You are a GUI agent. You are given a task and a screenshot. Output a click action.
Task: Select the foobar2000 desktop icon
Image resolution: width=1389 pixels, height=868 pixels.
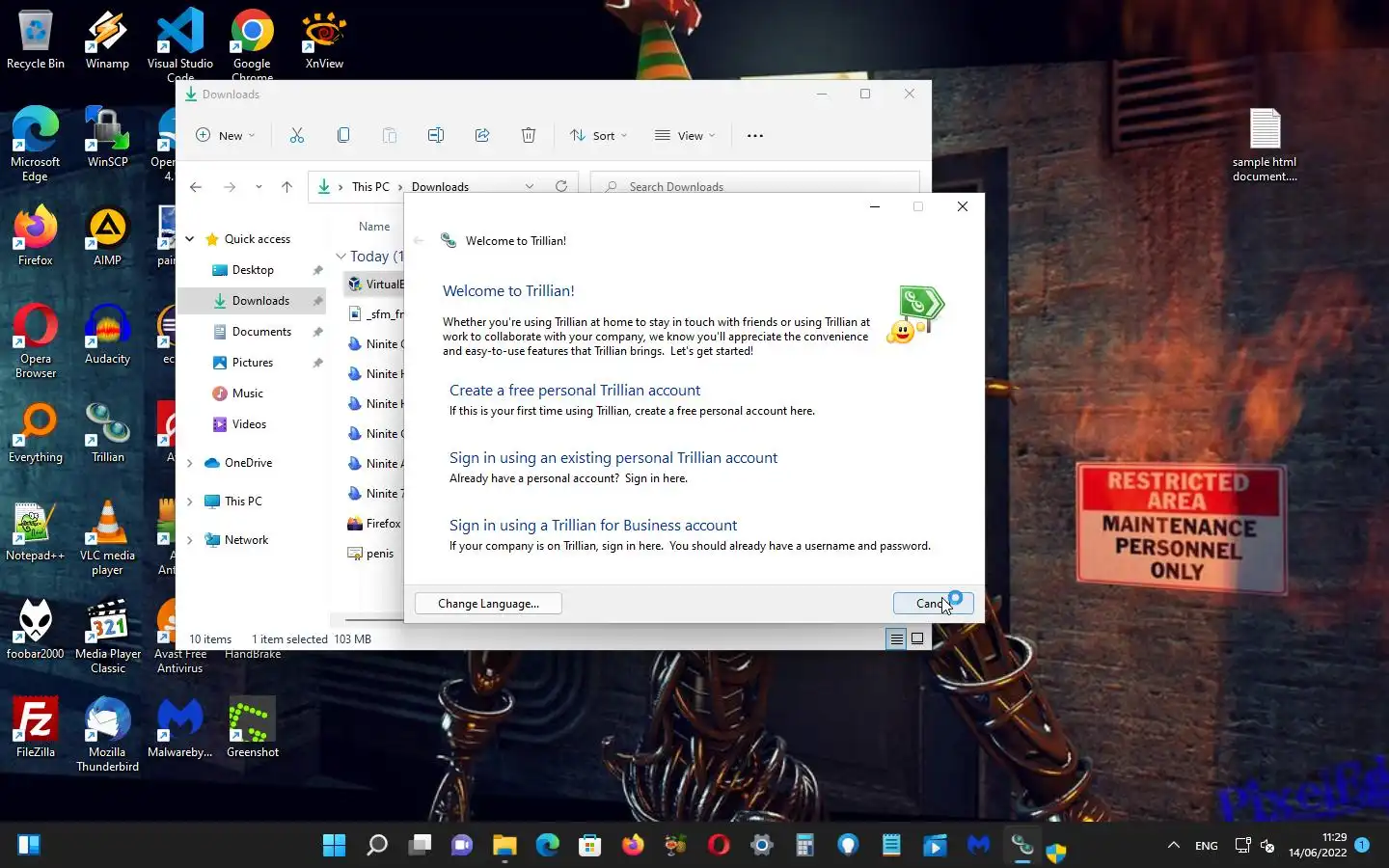pyautogui.click(x=36, y=630)
